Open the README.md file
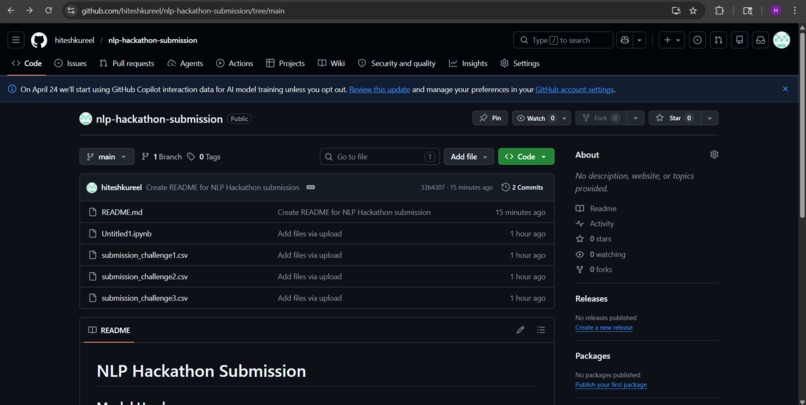Screen dimensions: 806x405 (122, 212)
